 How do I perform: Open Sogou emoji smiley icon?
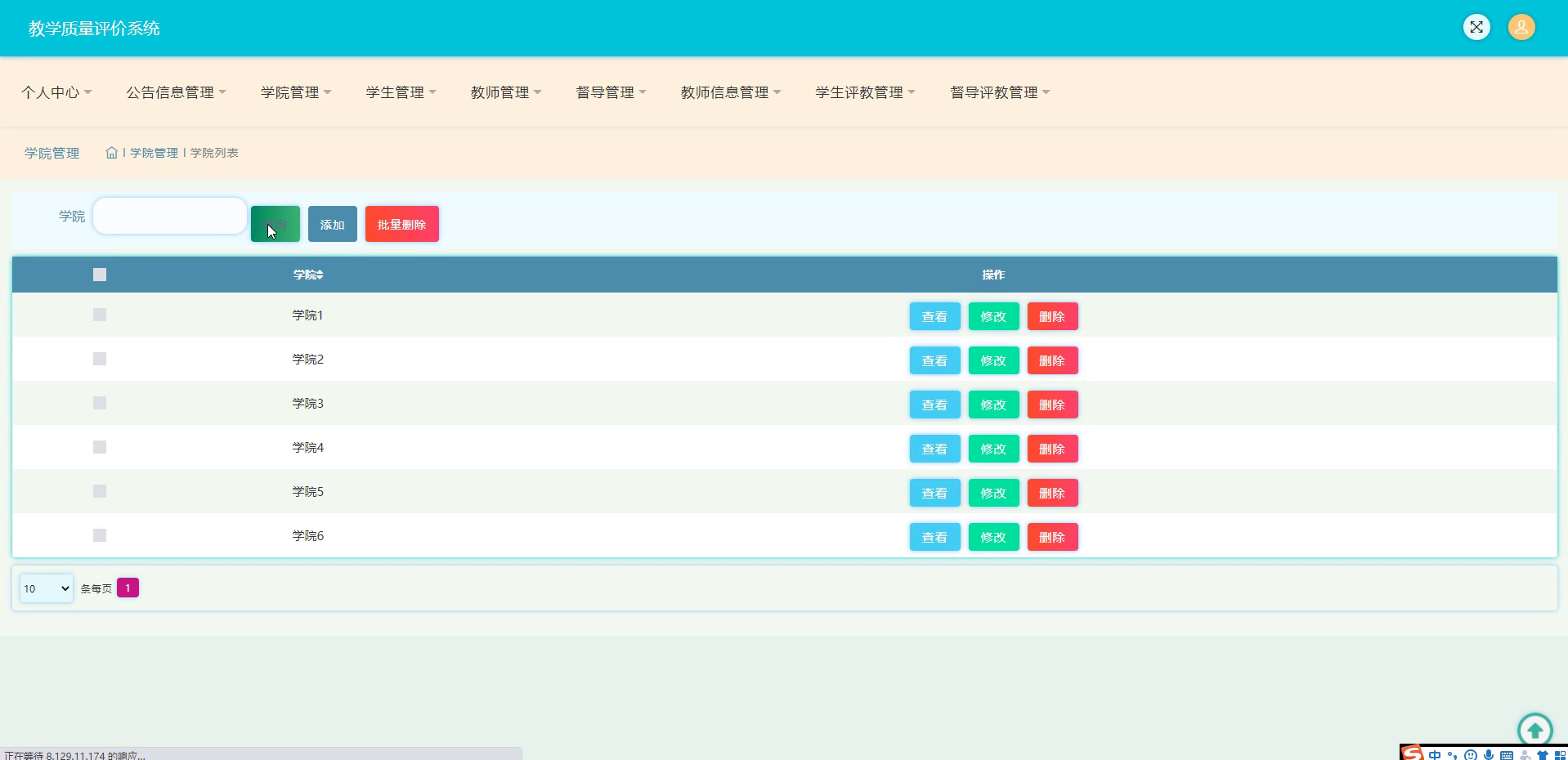coord(1471,755)
